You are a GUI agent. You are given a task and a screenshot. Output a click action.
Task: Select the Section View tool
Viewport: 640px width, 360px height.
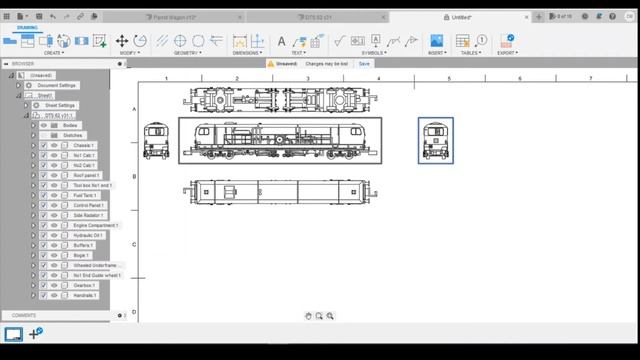click(46, 41)
